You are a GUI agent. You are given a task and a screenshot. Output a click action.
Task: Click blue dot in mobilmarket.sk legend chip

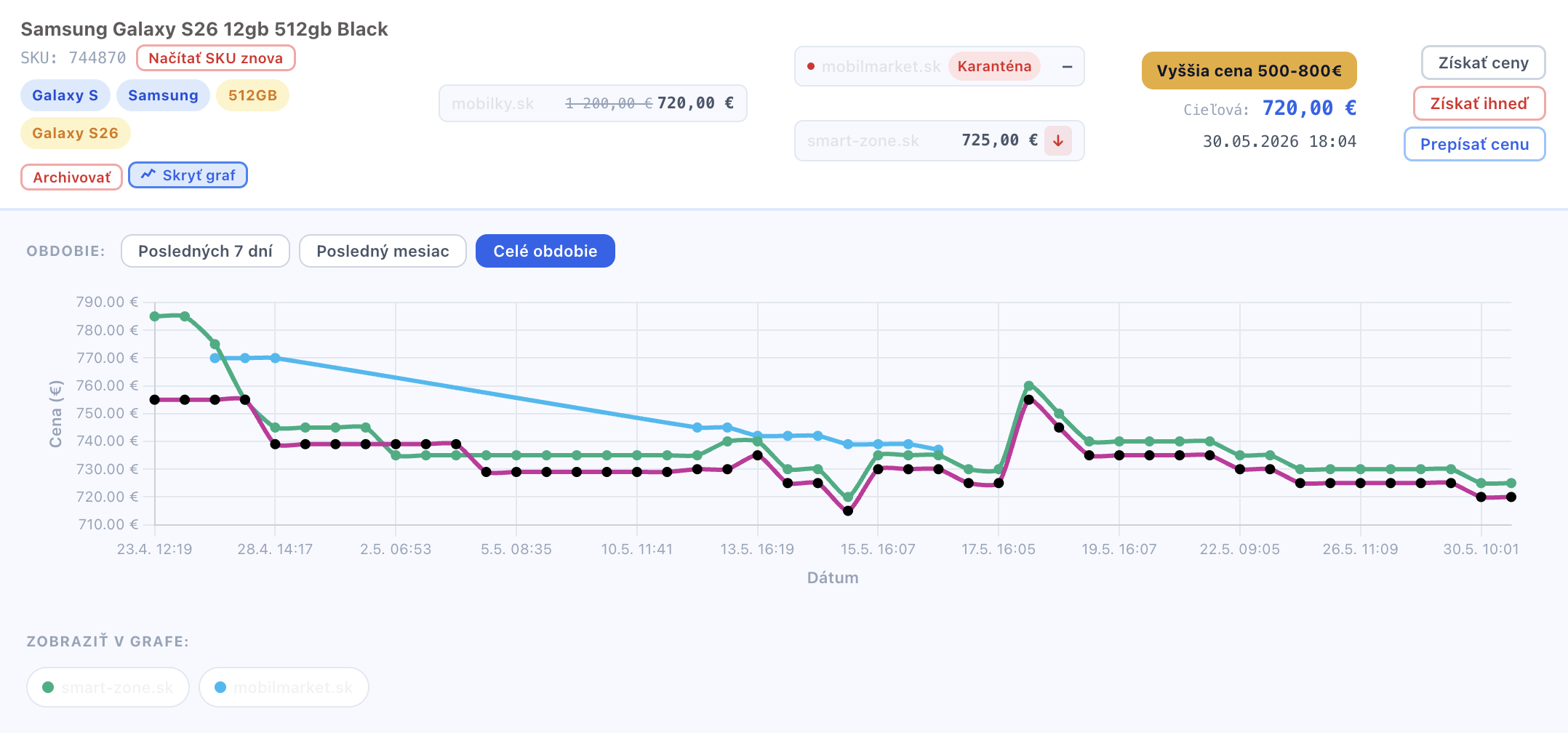click(220, 687)
